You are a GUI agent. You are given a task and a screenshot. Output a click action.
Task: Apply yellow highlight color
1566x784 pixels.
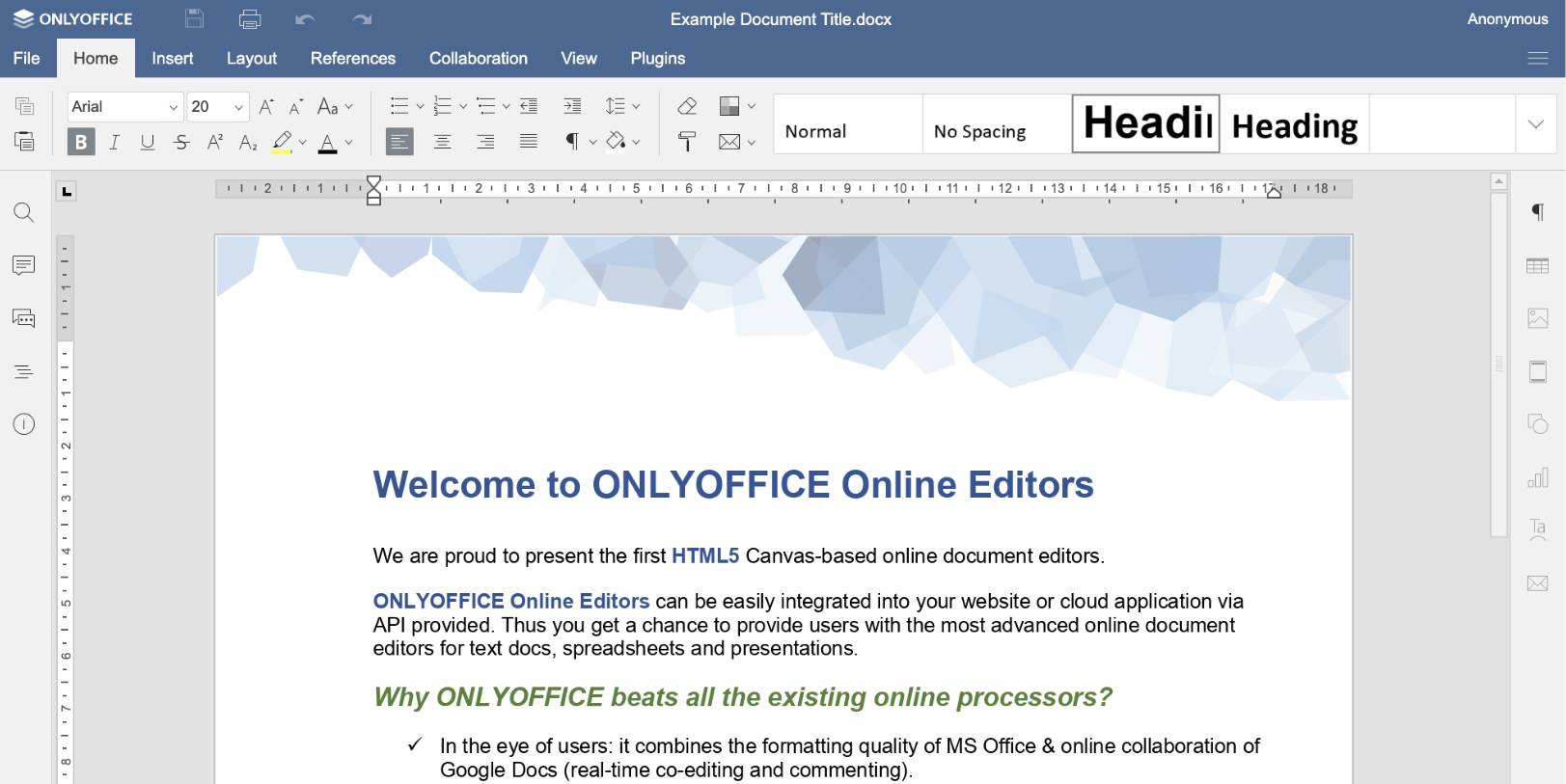(282, 142)
